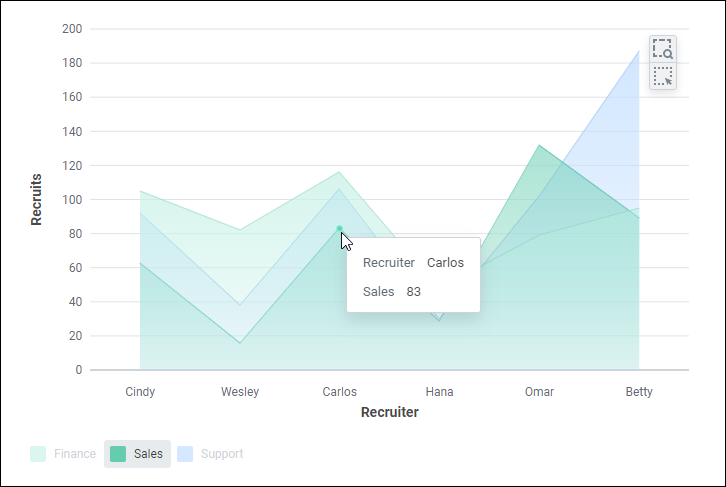The height and width of the screenshot is (487, 726).
Task: Click the Sales legend color swatch
Action: click(x=118, y=454)
